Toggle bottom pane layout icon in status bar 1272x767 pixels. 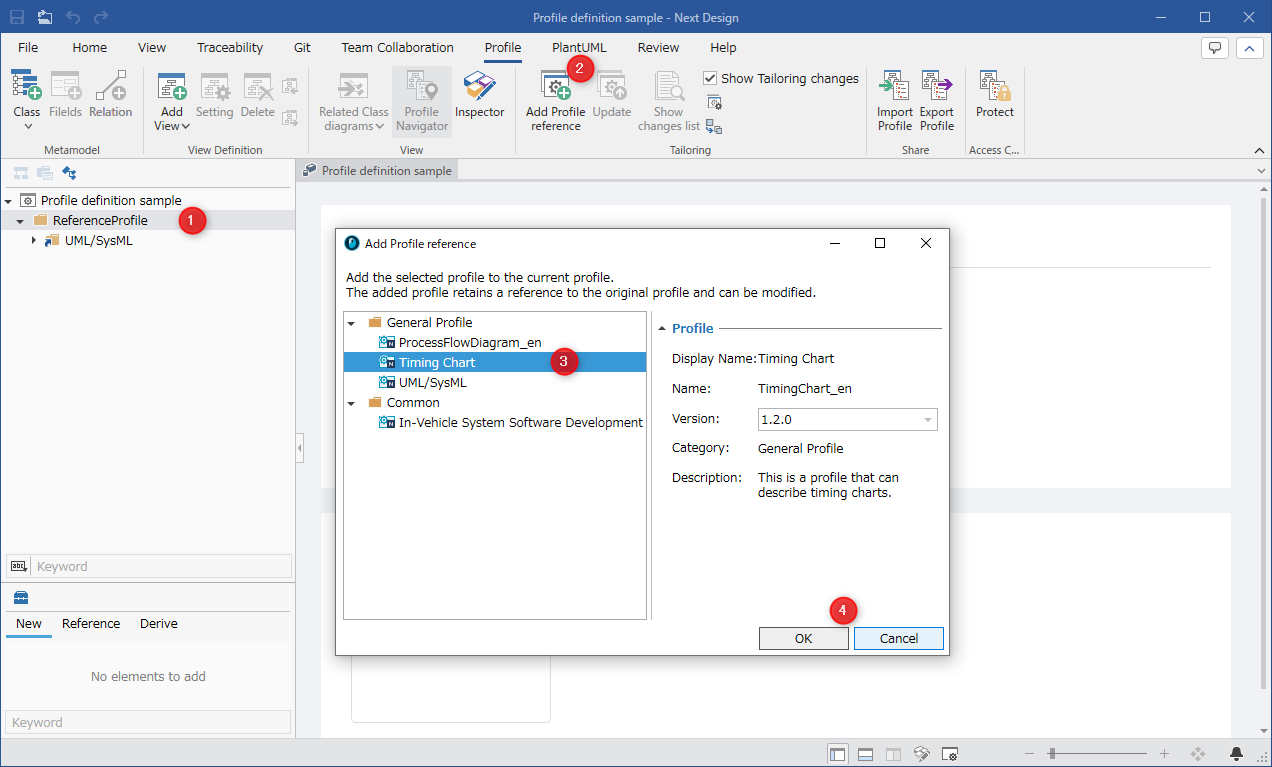tap(866, 753)
